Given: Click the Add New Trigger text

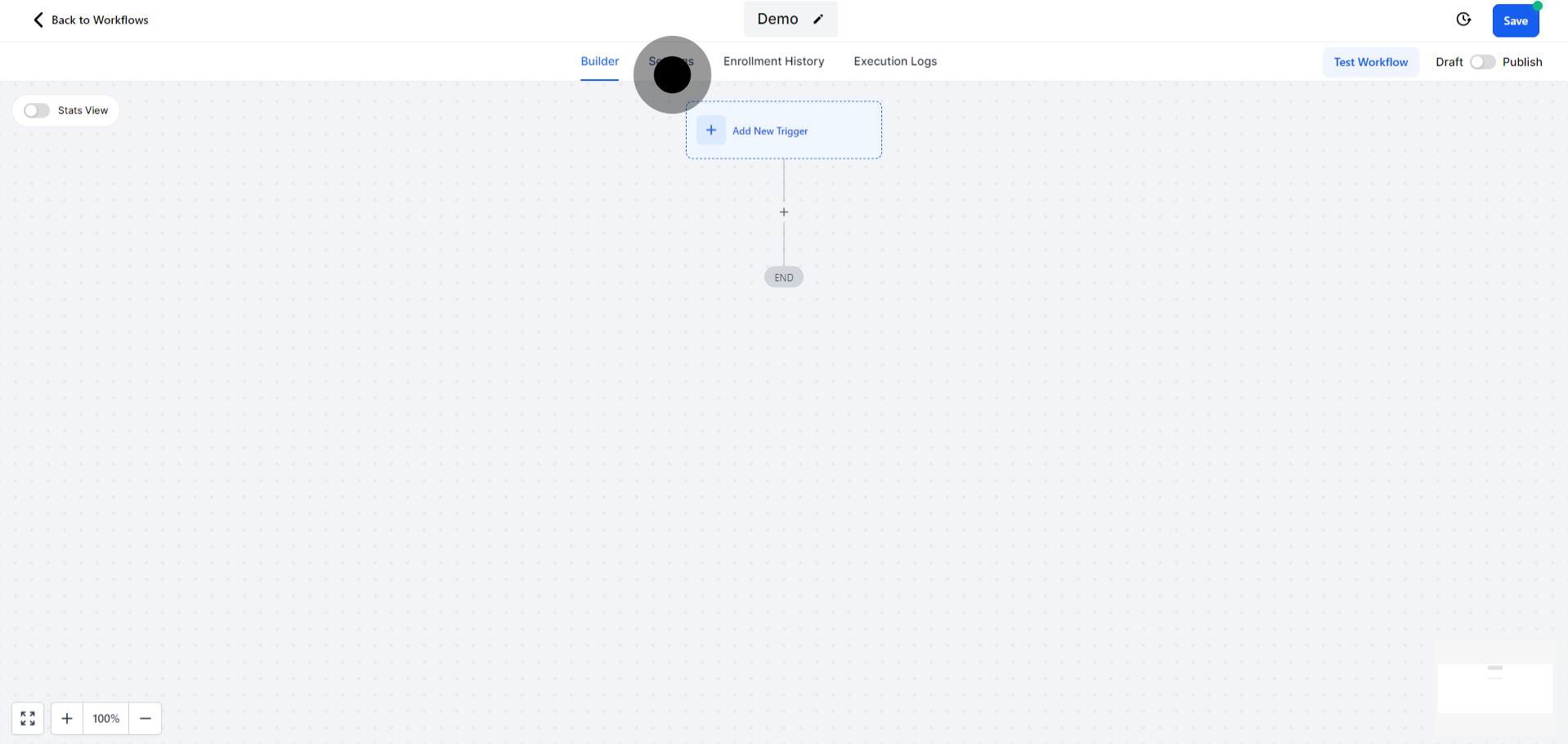Looking at the screenshot, I should pyautogui.click(x=769, y=131).
